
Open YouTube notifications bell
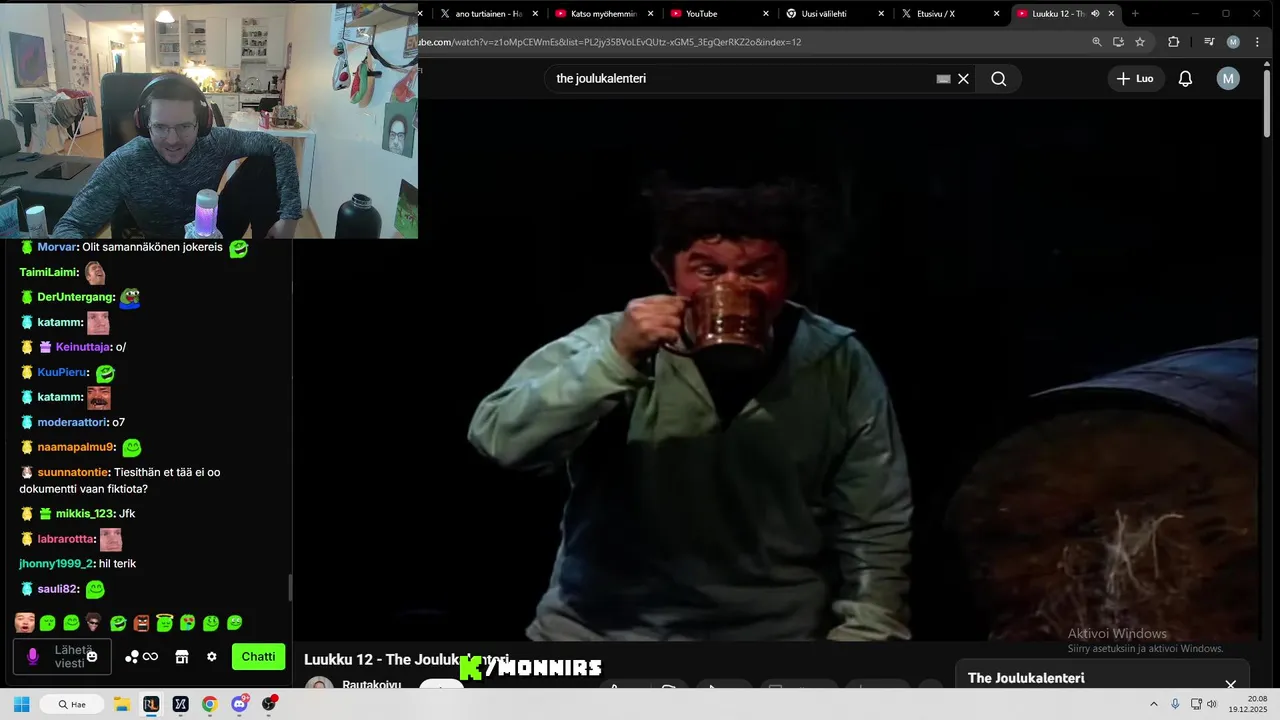click(1185, 79)
